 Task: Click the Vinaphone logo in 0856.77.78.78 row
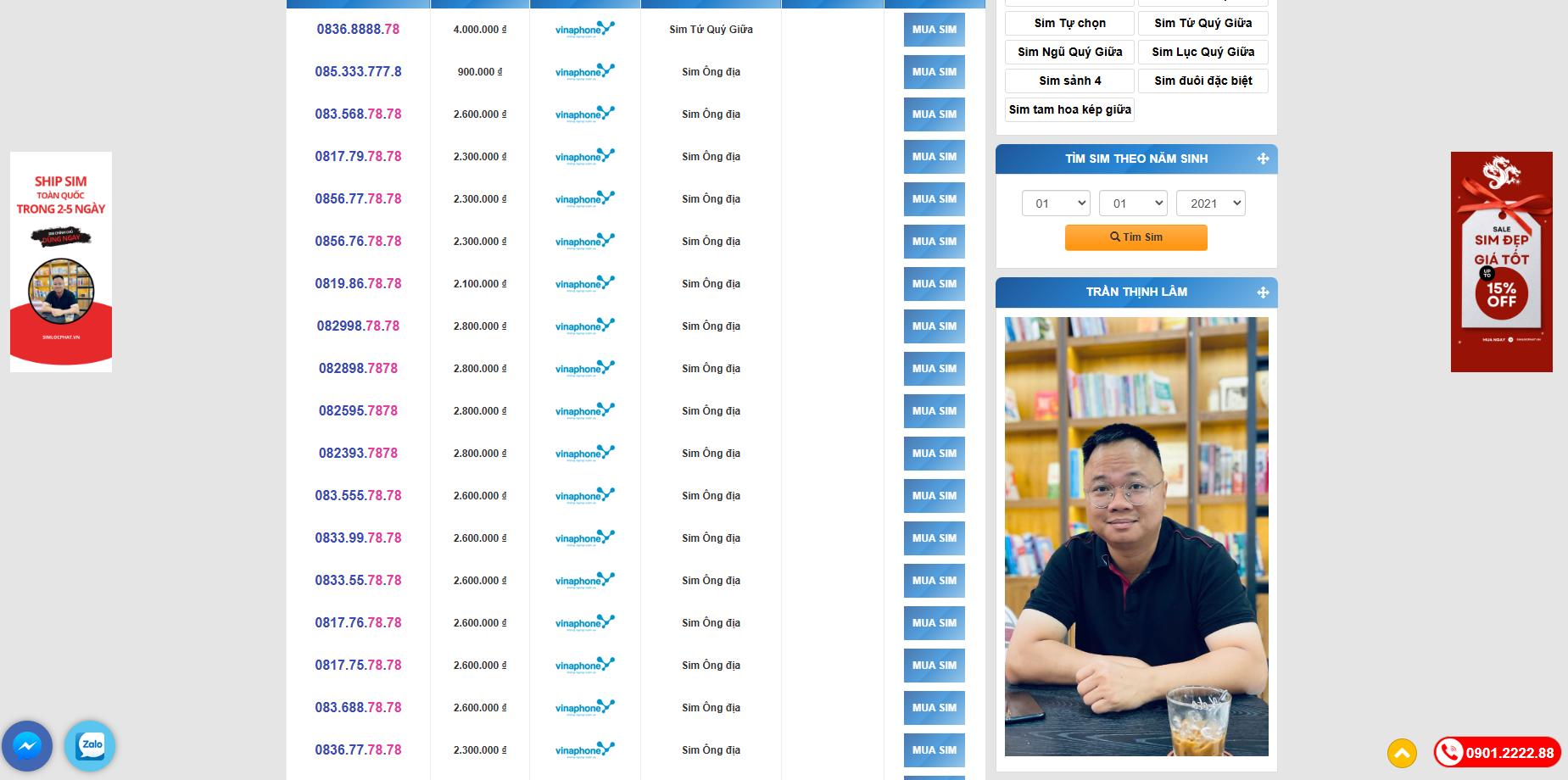point(585,199)
